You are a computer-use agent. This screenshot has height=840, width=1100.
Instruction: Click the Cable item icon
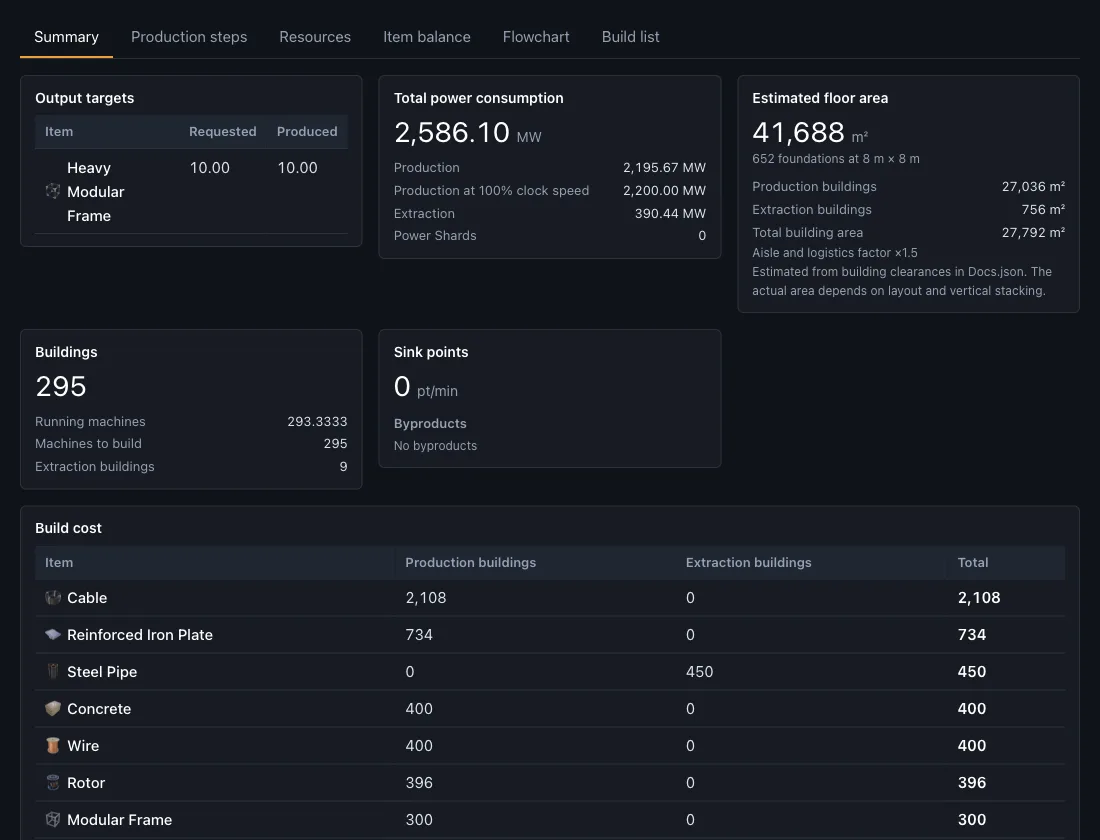(53, 597)
